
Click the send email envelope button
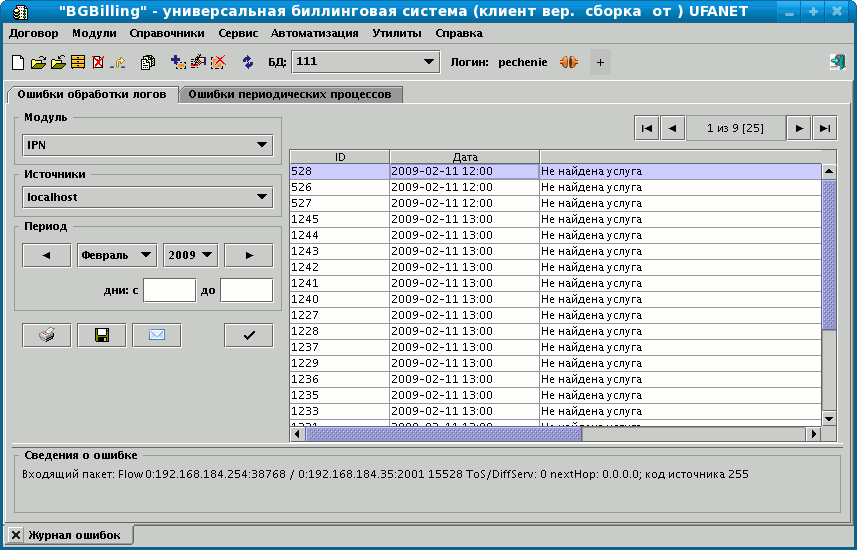pyautogui.click(x=157, y=335)
